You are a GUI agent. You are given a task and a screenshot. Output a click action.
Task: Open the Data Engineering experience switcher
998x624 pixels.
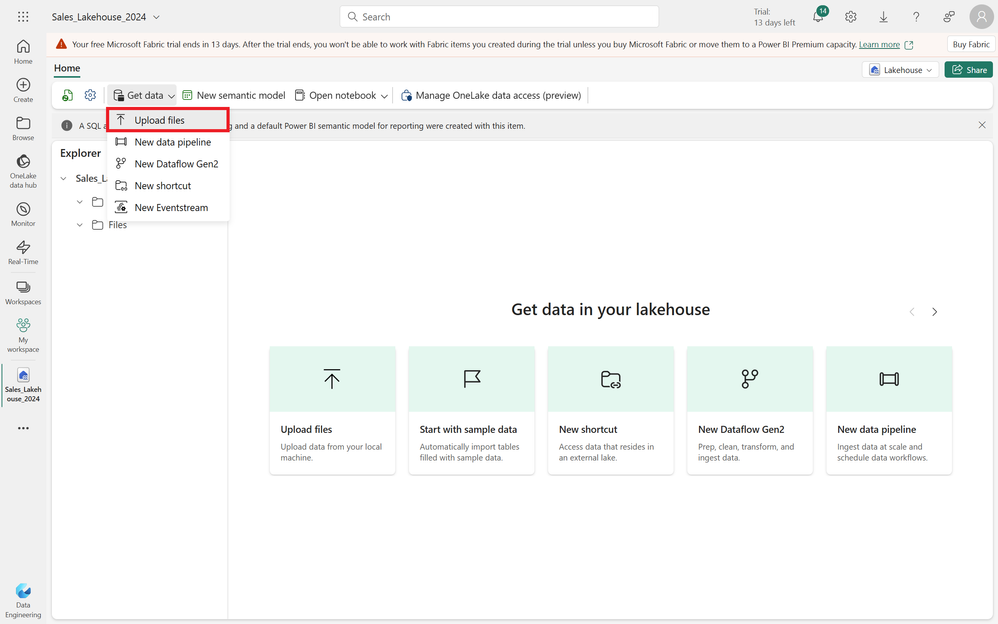click(x=23, y=600)
